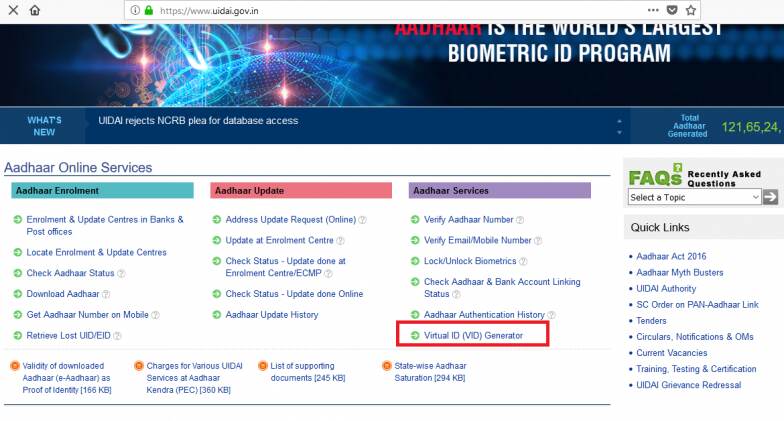784x421 pixels.
Task: Click the Aadhaar Update section header
Action: [301, 190]
